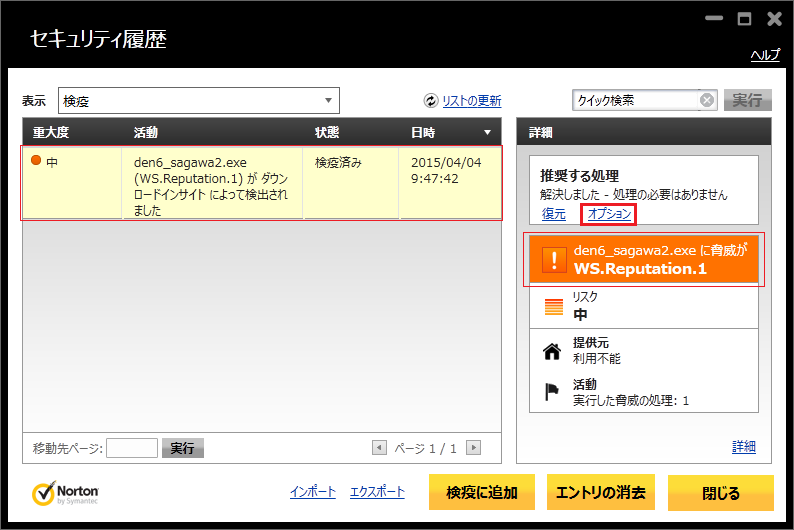Focus the 移動先ページ page number field
Image resolution: width=794 pixels, height=530 pixels.
(132, 448)
